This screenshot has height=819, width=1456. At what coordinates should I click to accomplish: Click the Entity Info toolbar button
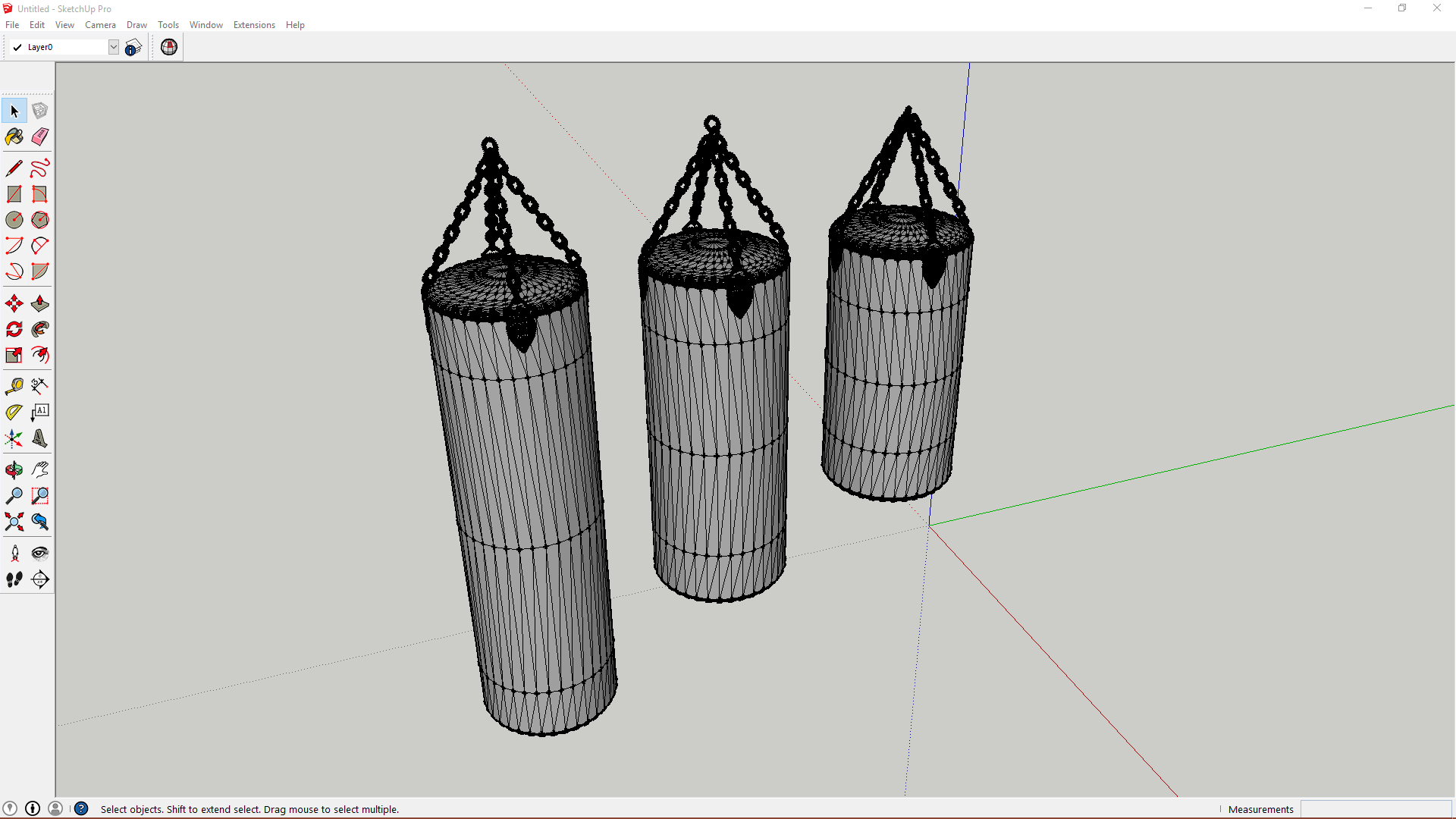[x=133, y=47]
